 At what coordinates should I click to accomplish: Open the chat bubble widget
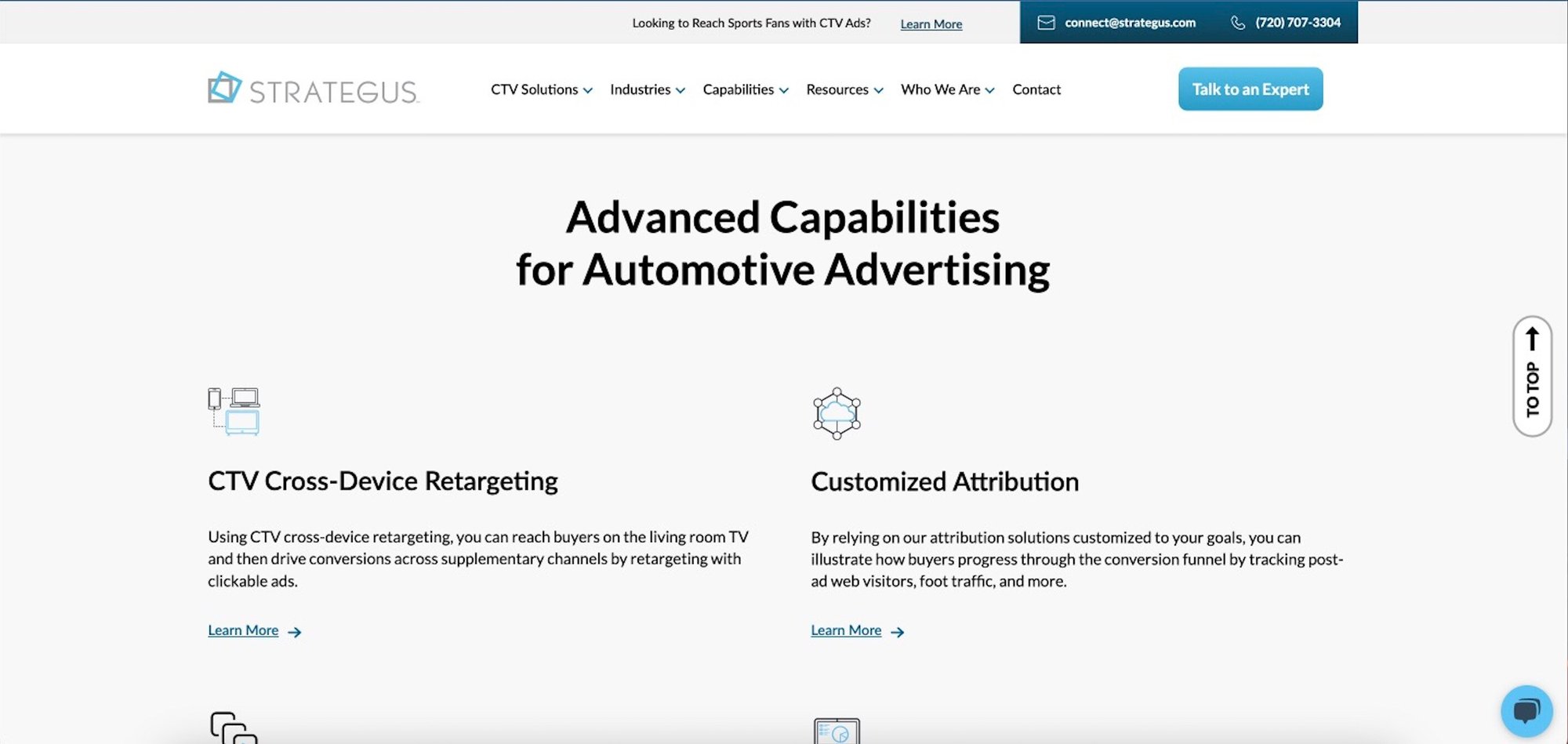point(1526,711)
